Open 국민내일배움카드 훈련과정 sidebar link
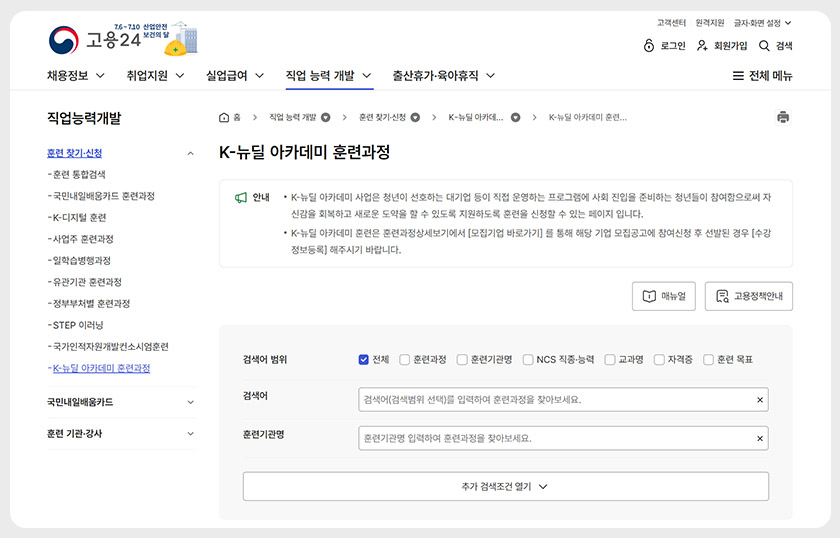840x538 pixels. (x=101, y=196)
